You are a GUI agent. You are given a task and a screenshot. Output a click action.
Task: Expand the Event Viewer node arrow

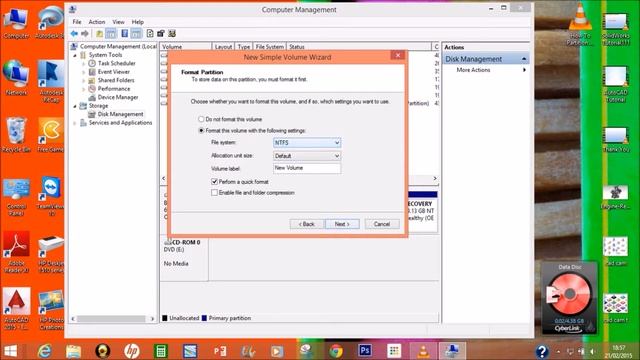pos(84,72)
